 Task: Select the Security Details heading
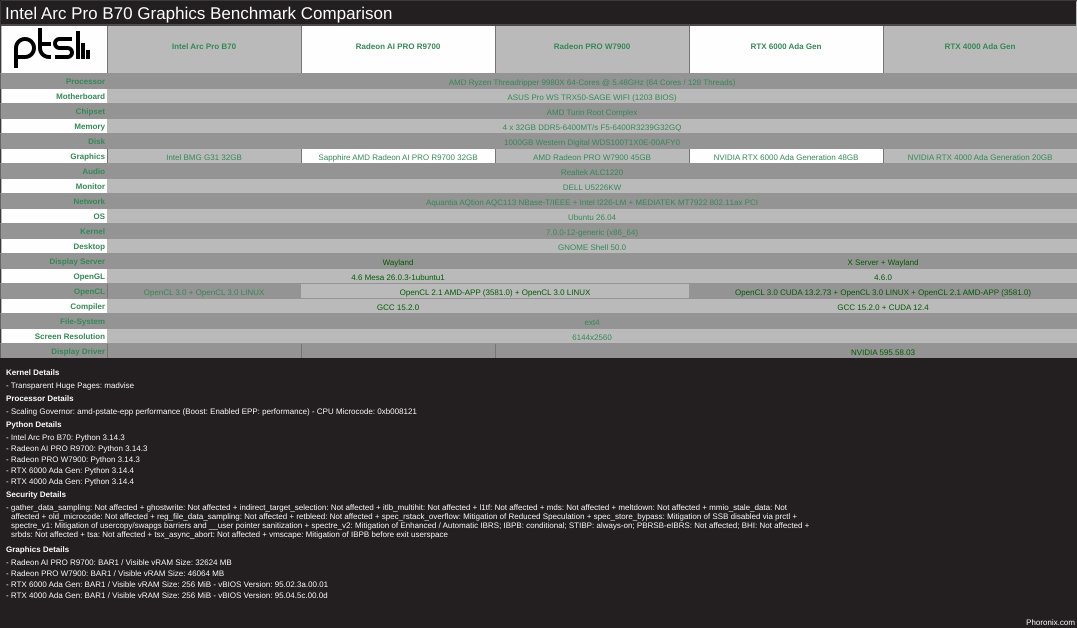(36, 494)
